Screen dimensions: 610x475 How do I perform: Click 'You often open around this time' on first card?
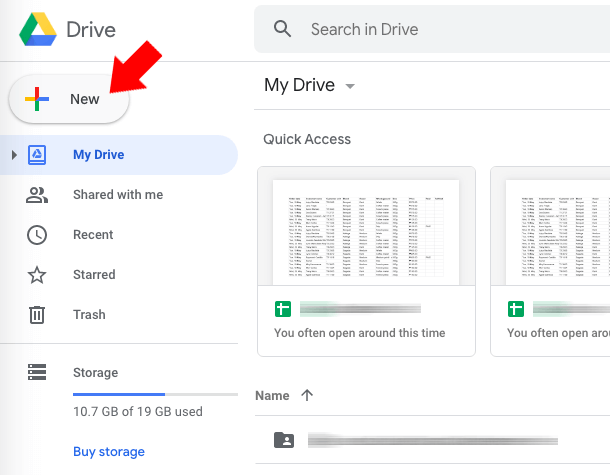tap(359, 333)
